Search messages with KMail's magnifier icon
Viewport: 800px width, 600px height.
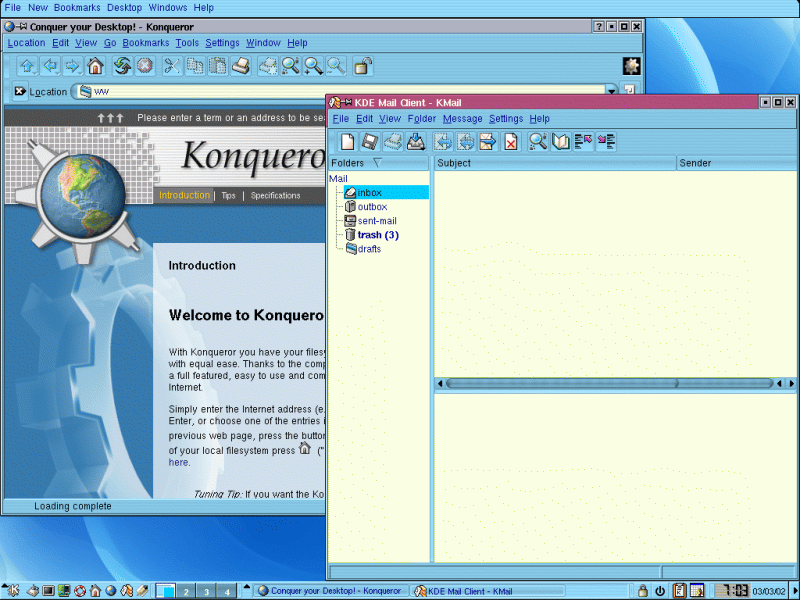point(538,141)
